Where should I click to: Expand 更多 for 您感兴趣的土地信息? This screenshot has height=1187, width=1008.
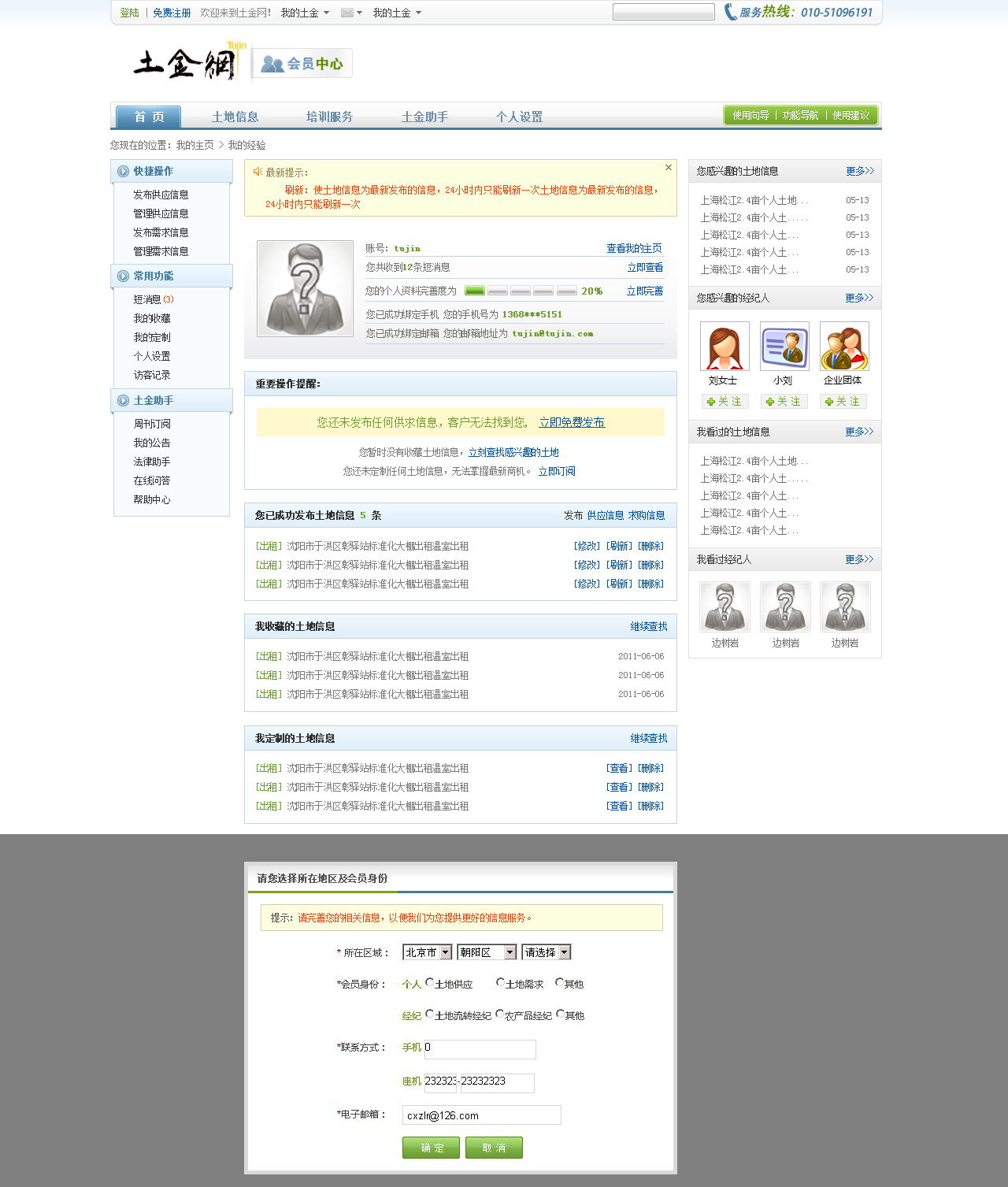[860, 171]
